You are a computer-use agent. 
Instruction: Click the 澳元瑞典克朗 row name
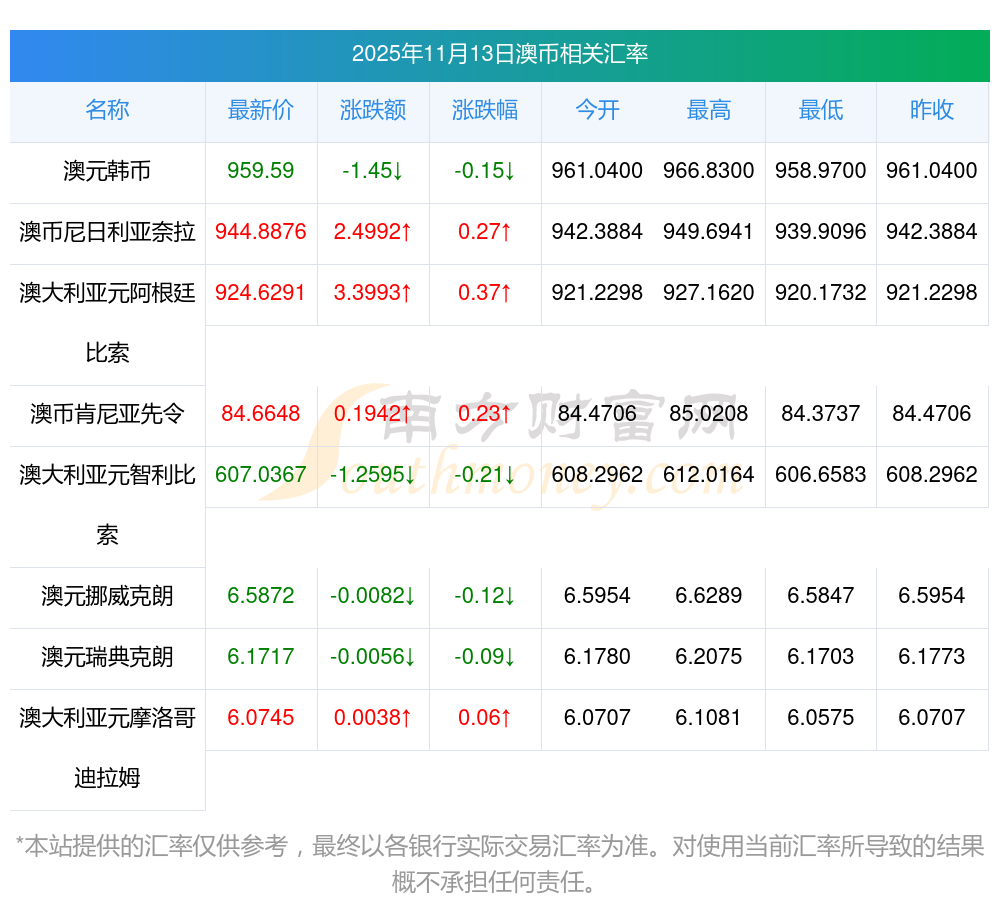pos(107,657)
